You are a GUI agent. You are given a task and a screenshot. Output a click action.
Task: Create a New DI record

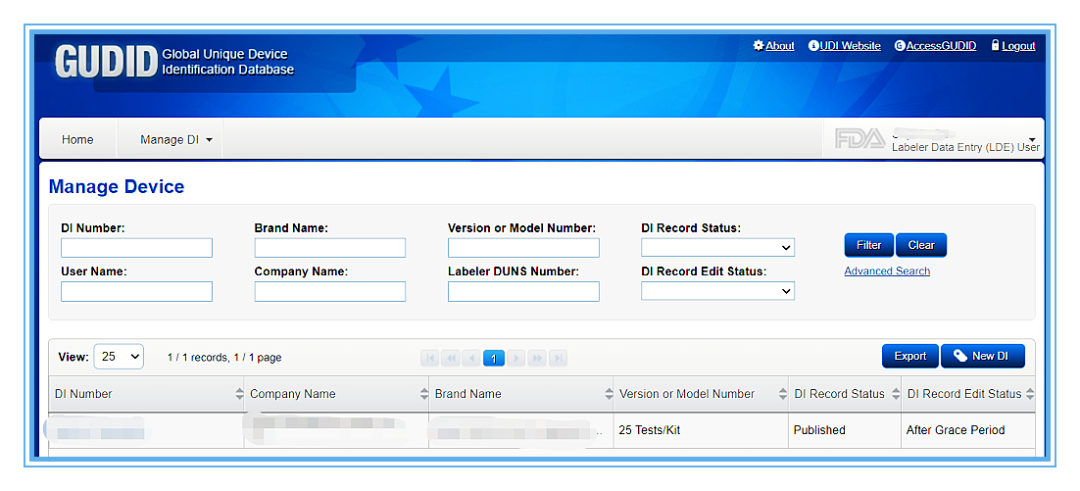click(982, 356)
